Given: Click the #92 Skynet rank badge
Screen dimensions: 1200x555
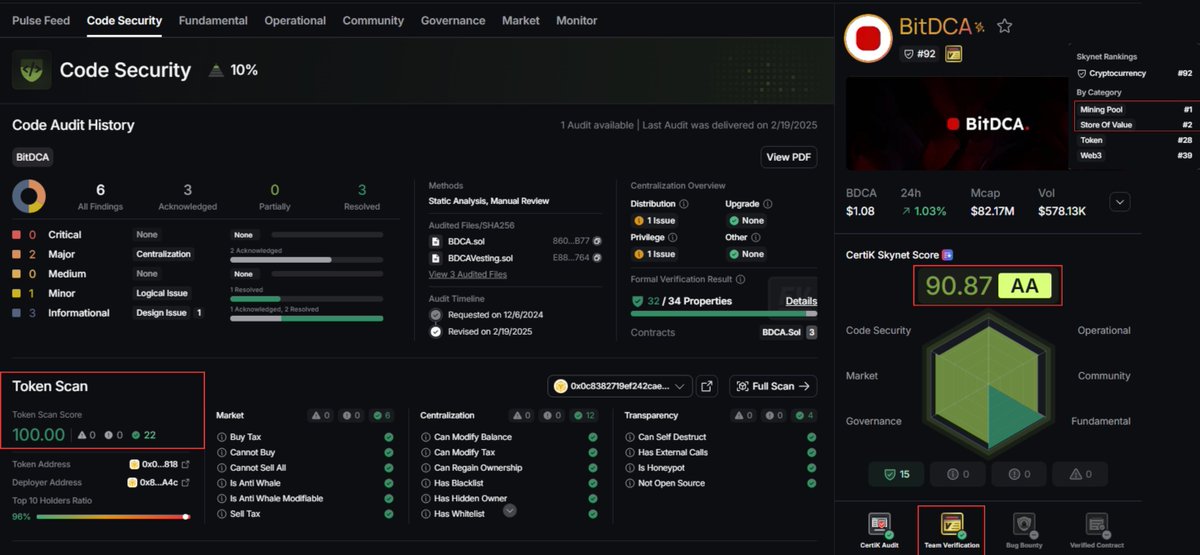Looking at the screenshot, I should tap(919, 54).
